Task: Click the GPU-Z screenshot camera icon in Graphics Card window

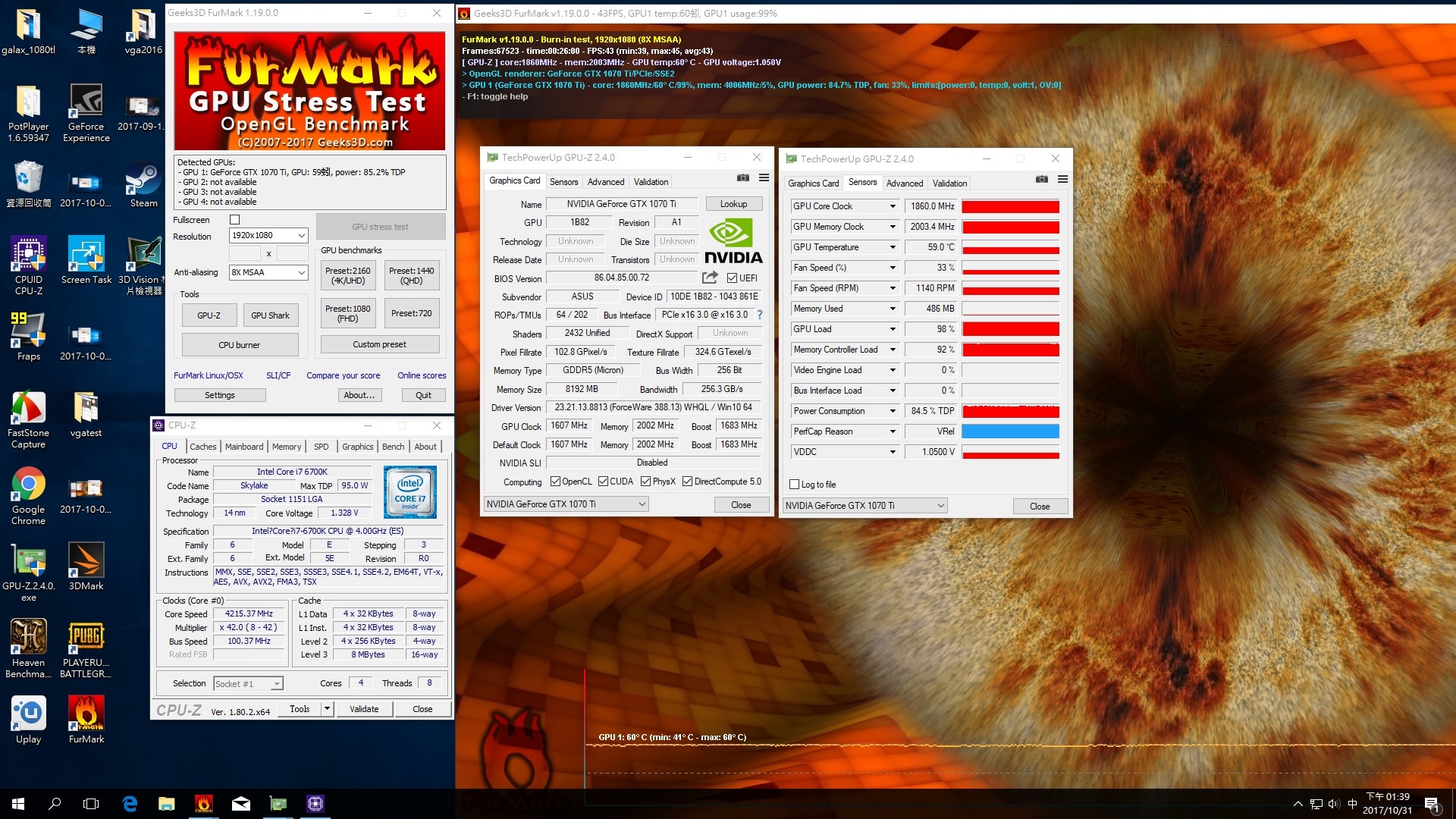Action: click(743, 177)
